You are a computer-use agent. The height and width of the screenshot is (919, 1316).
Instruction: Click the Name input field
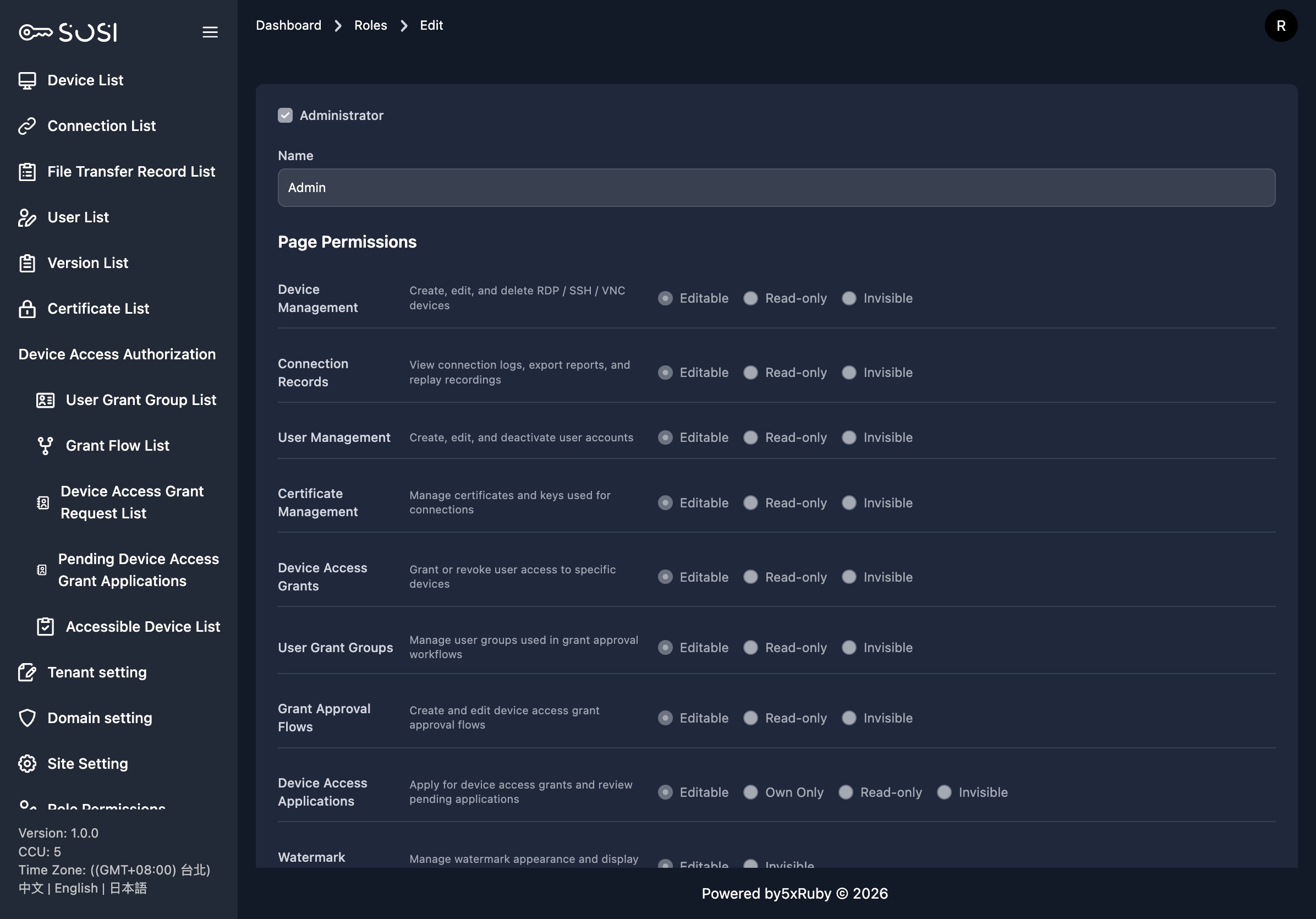click(x=776, y=188)
